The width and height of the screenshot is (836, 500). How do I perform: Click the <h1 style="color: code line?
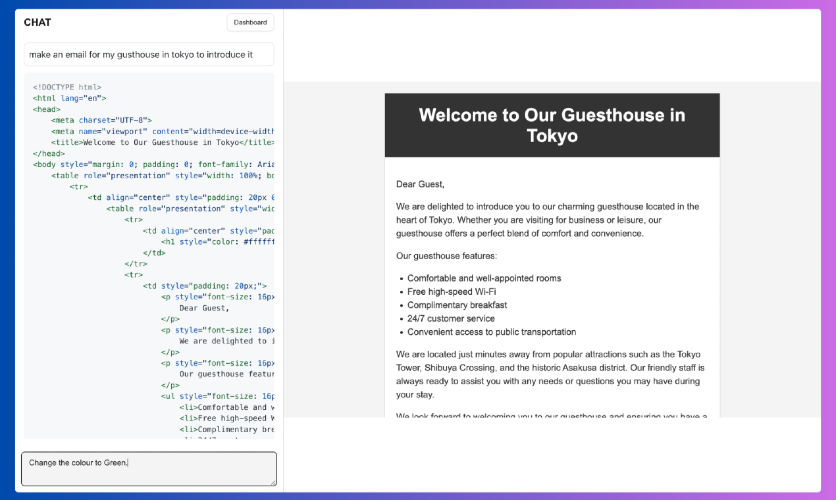218,241
